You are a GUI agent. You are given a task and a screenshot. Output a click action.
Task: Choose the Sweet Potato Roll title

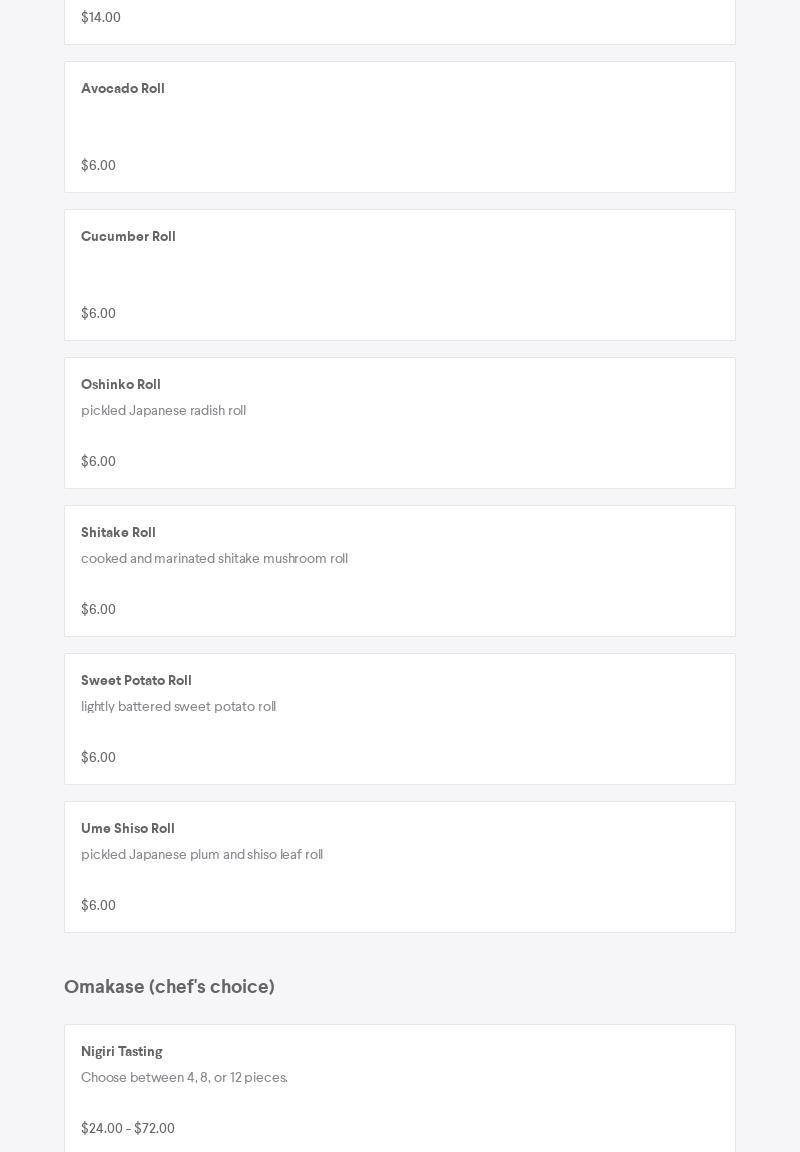136,681
